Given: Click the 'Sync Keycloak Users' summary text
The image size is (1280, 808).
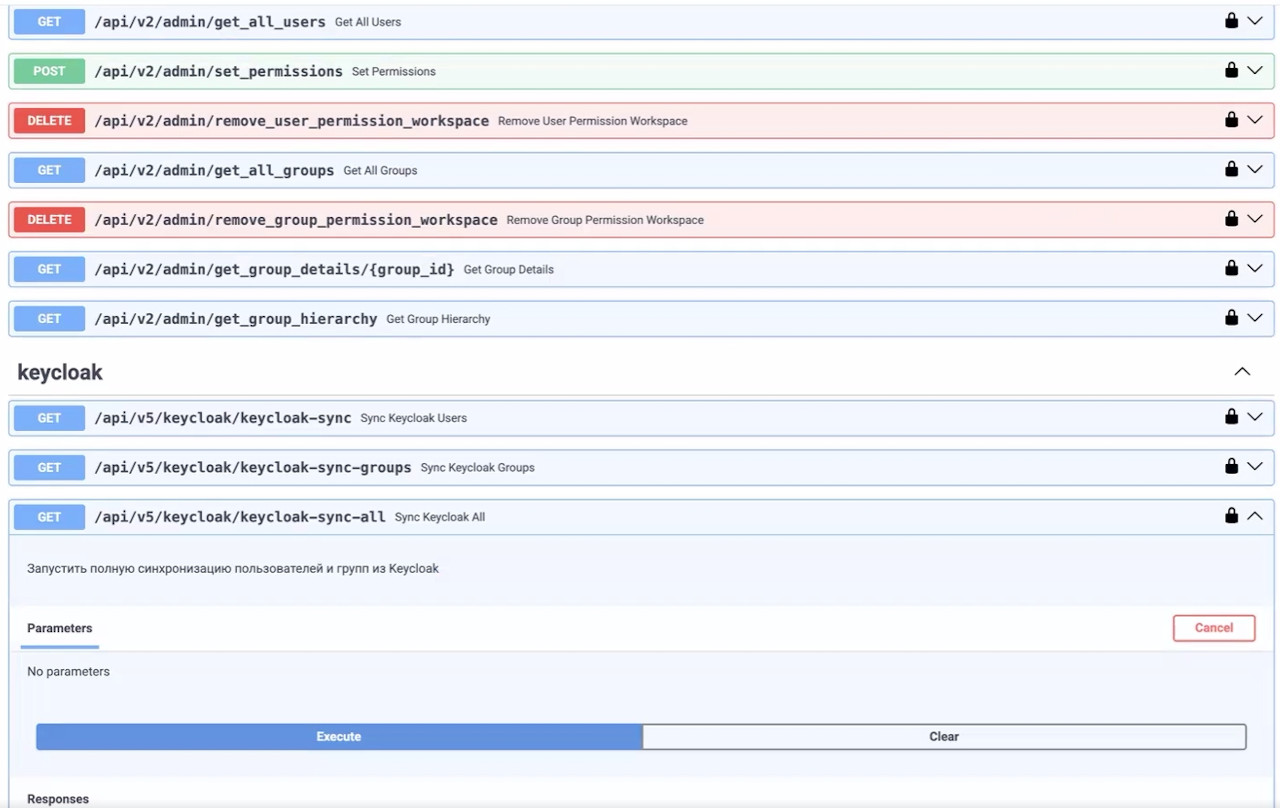Looking at the screenshot, I should click(414, 418).
